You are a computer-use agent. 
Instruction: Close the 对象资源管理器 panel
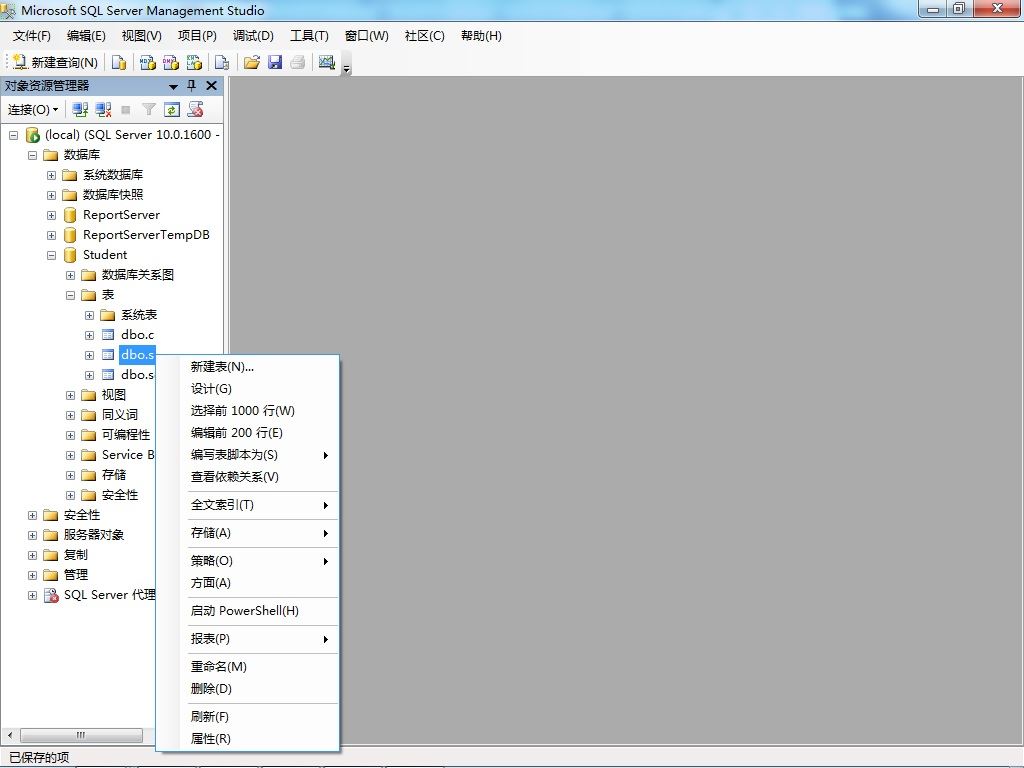click(212, 86)
